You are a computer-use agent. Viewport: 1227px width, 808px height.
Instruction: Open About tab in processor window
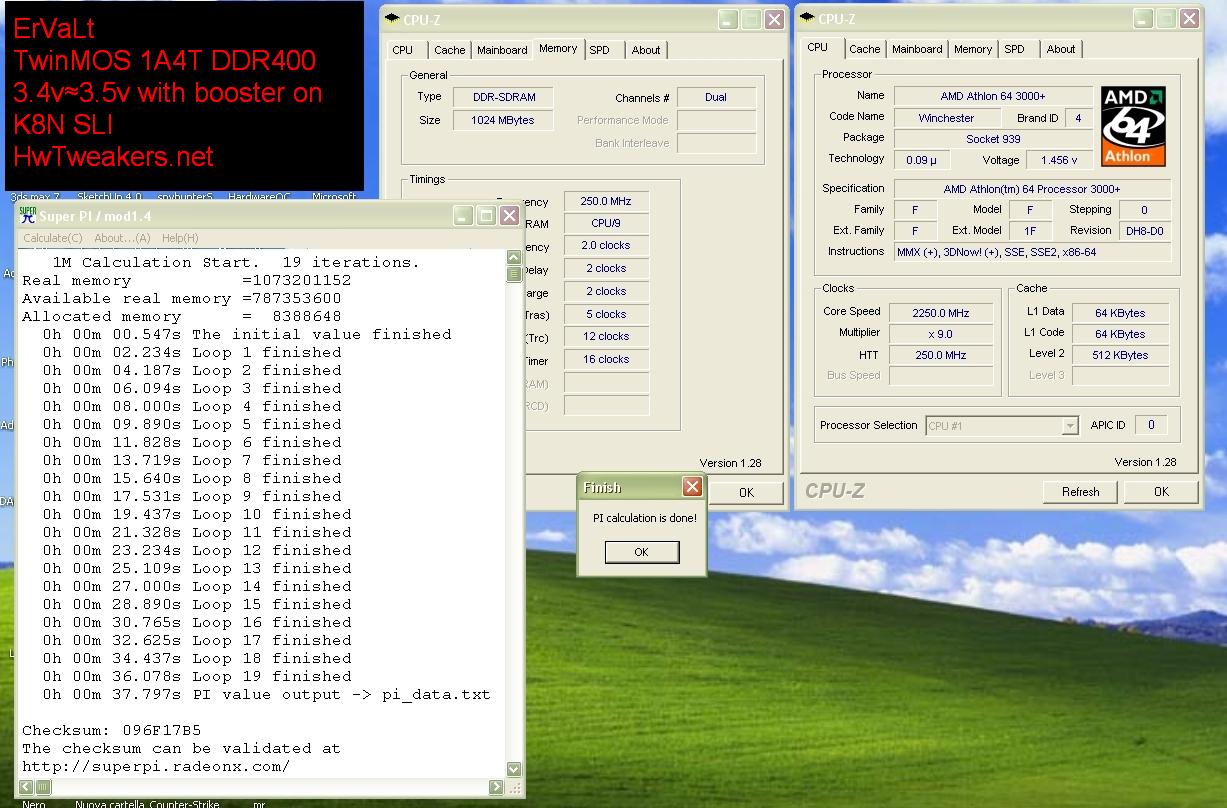pyautogui.click(x=1061, y=49)
